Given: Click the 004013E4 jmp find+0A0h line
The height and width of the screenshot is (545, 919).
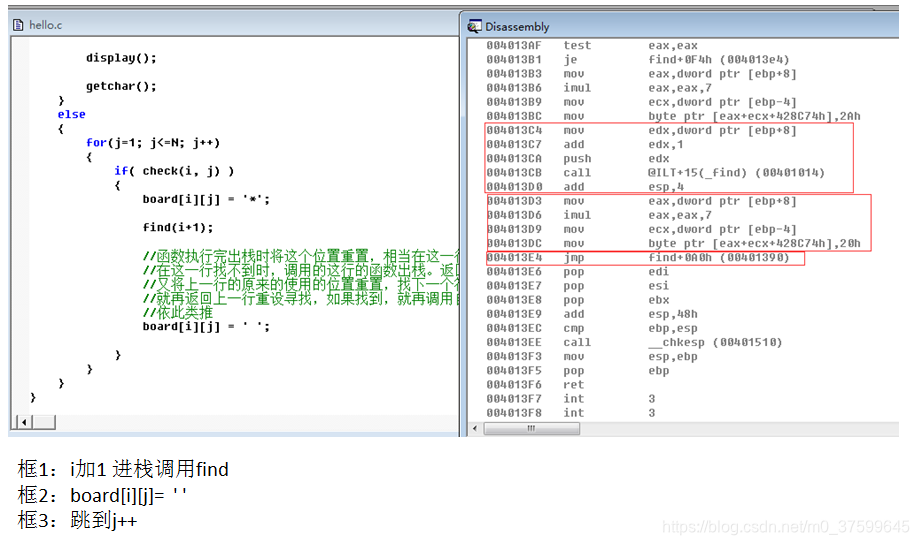Looking at the screenshot, I should 638,258.
